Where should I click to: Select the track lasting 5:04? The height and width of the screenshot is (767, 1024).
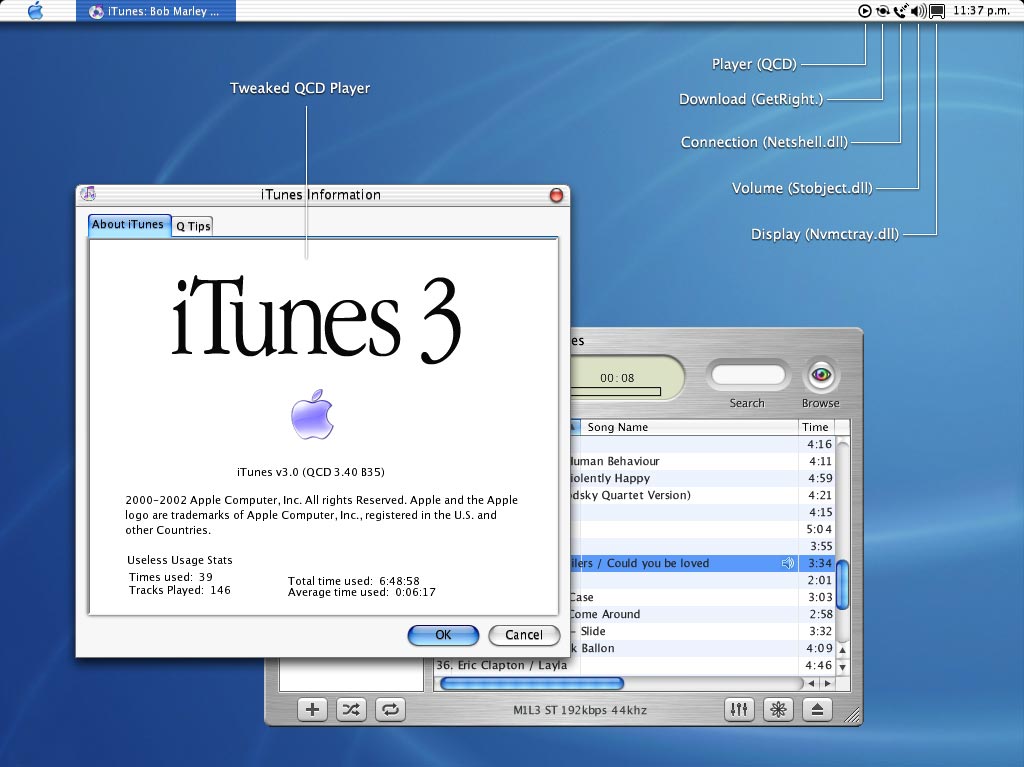[x=703, y=529]
